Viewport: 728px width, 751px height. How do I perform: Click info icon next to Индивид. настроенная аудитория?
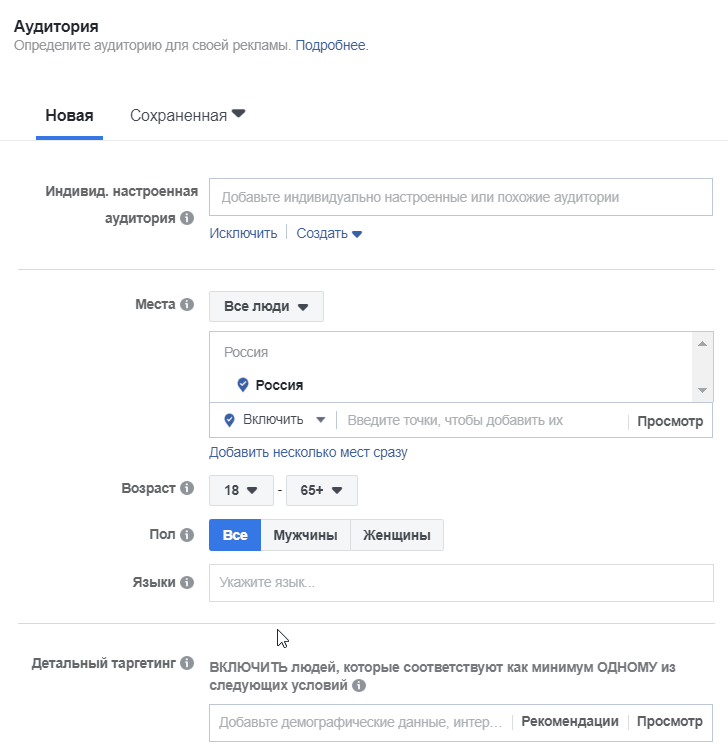pyautogui.click(x=187, y=218)
